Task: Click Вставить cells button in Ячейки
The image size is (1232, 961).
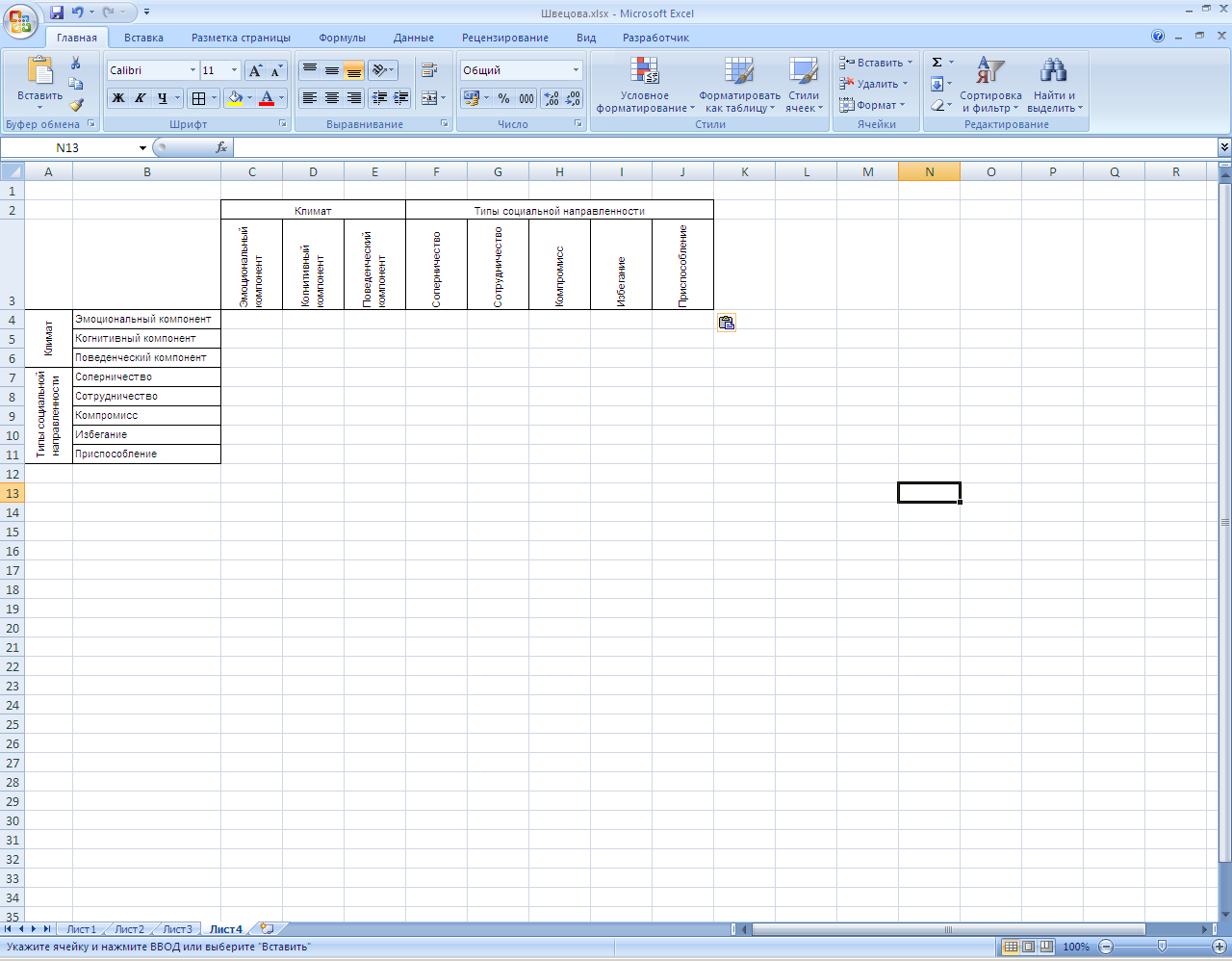Action: (875, 63)
